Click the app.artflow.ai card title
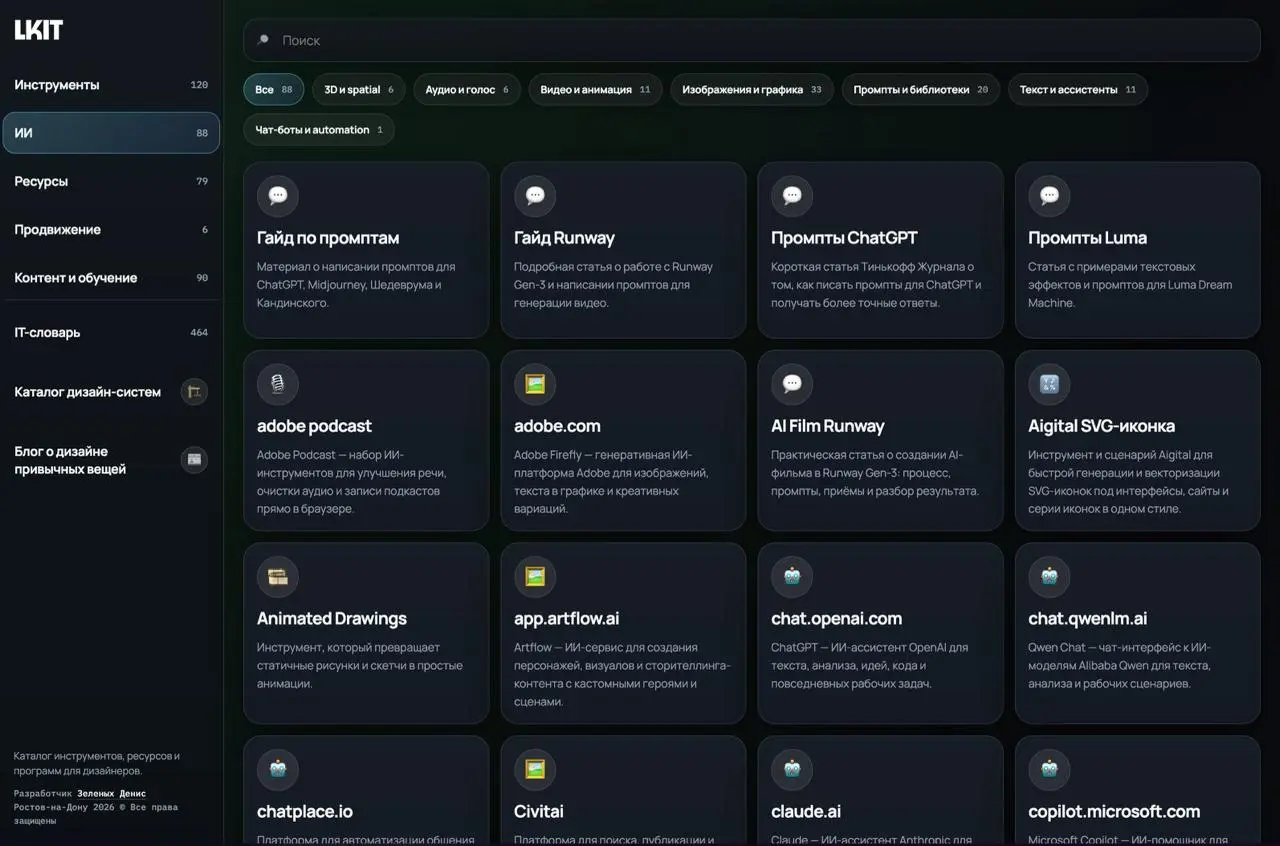1280x846 pixels. click(566, 619)
